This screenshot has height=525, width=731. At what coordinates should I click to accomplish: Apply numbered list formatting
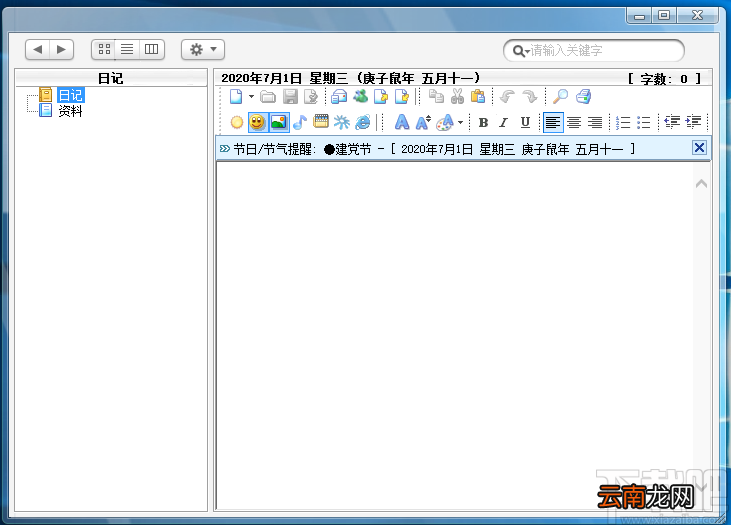point(623,123)
